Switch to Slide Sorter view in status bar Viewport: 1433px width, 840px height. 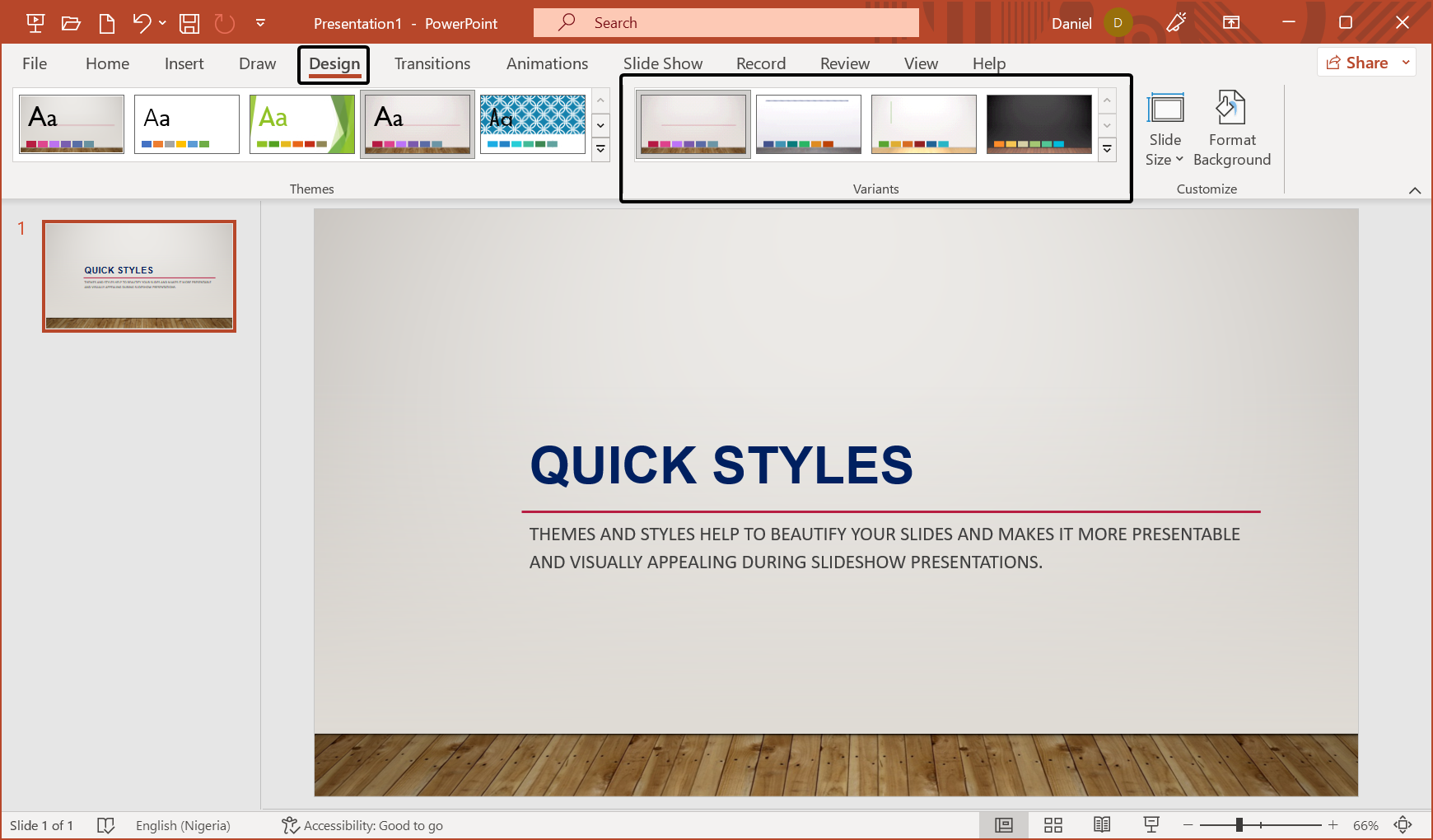point(1053,824)
